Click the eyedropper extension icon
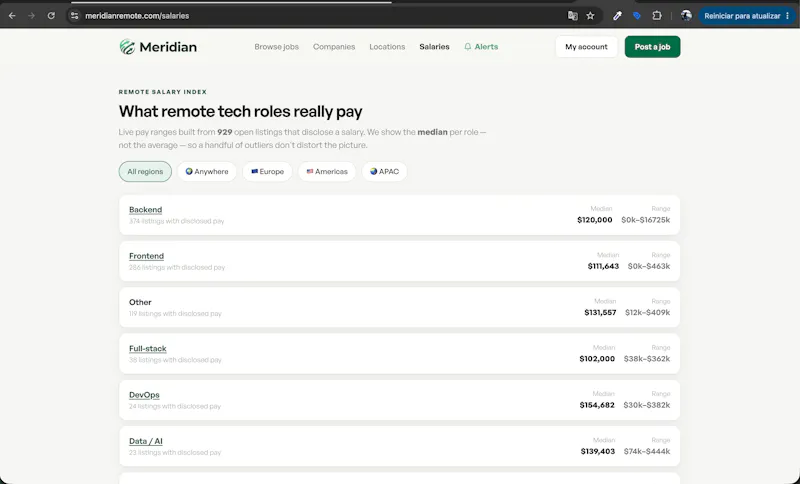Image resolution: width=800 pixels, height=484 pixels. point(617,16)
